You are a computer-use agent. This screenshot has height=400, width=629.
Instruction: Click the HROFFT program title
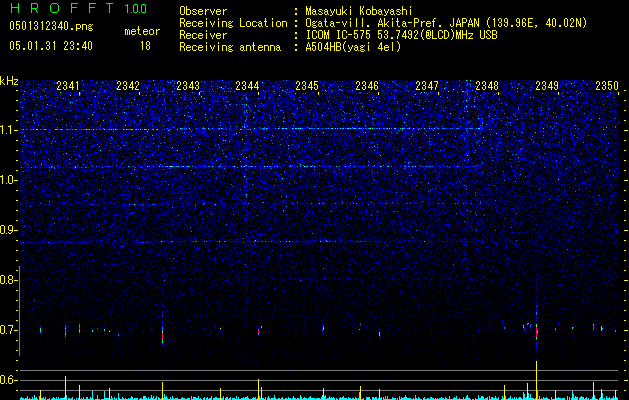point(61,8)
